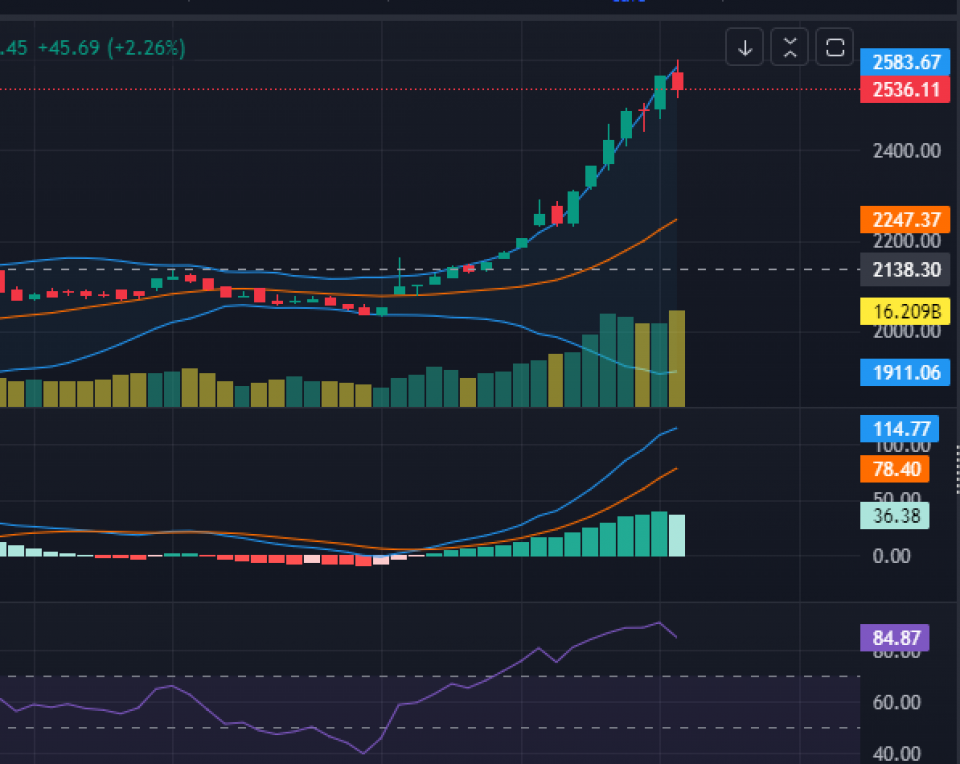Click the maximize pane icon button
960x764 pixels.
[834, 47]
